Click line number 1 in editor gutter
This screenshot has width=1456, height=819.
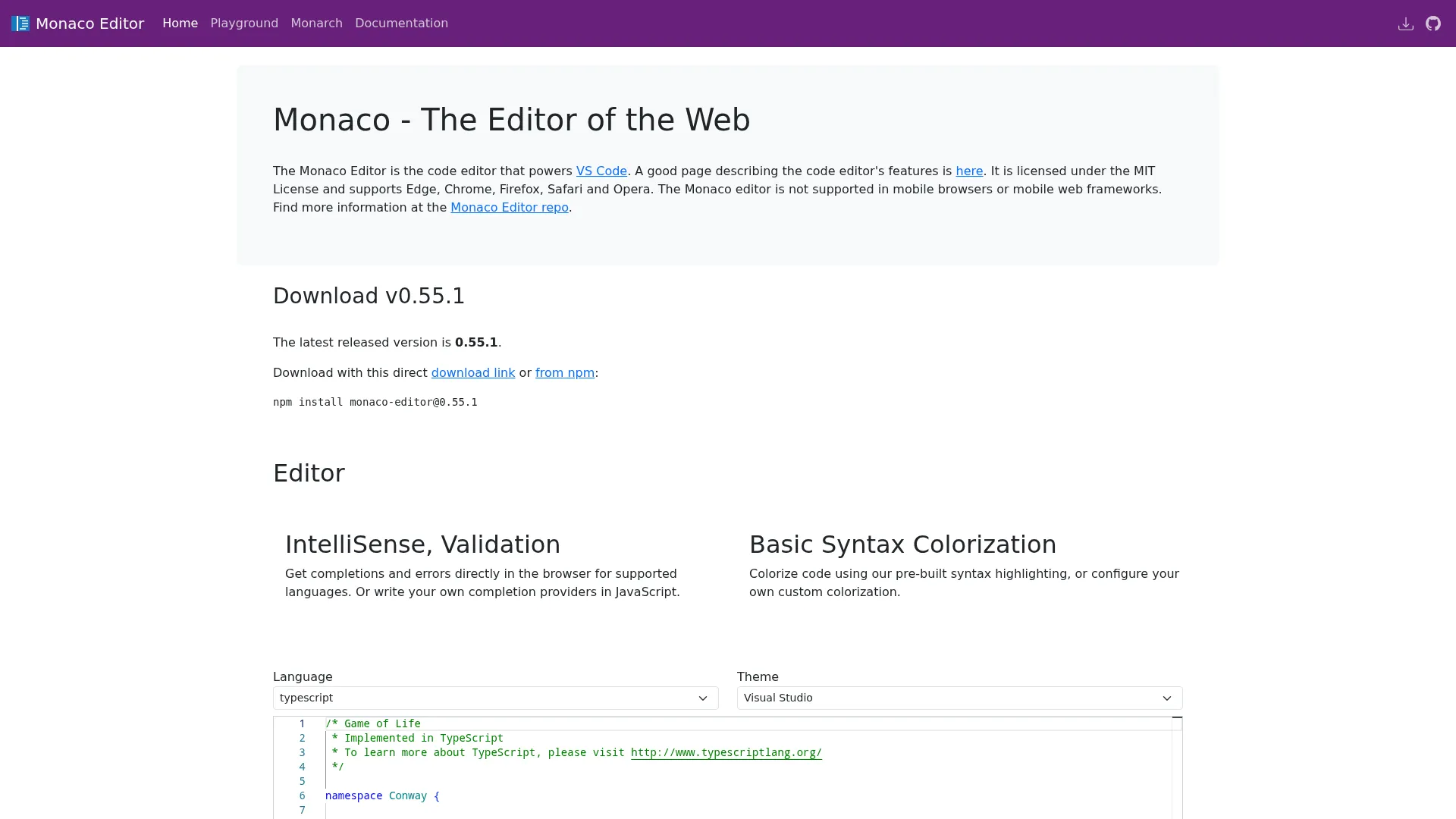[x=302, y=724]
